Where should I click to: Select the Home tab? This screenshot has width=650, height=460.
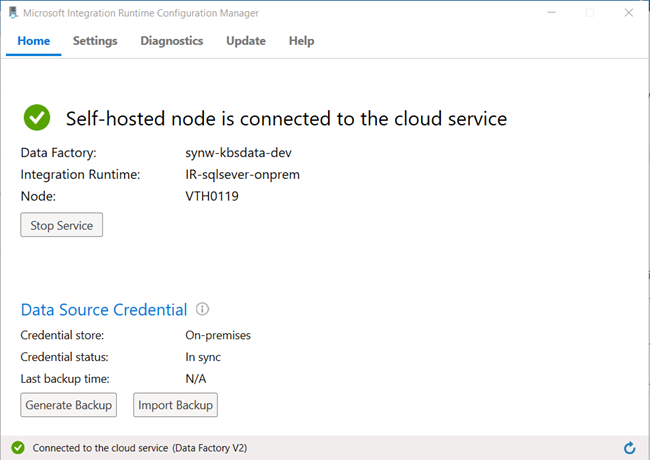click(x=34, y=41)
